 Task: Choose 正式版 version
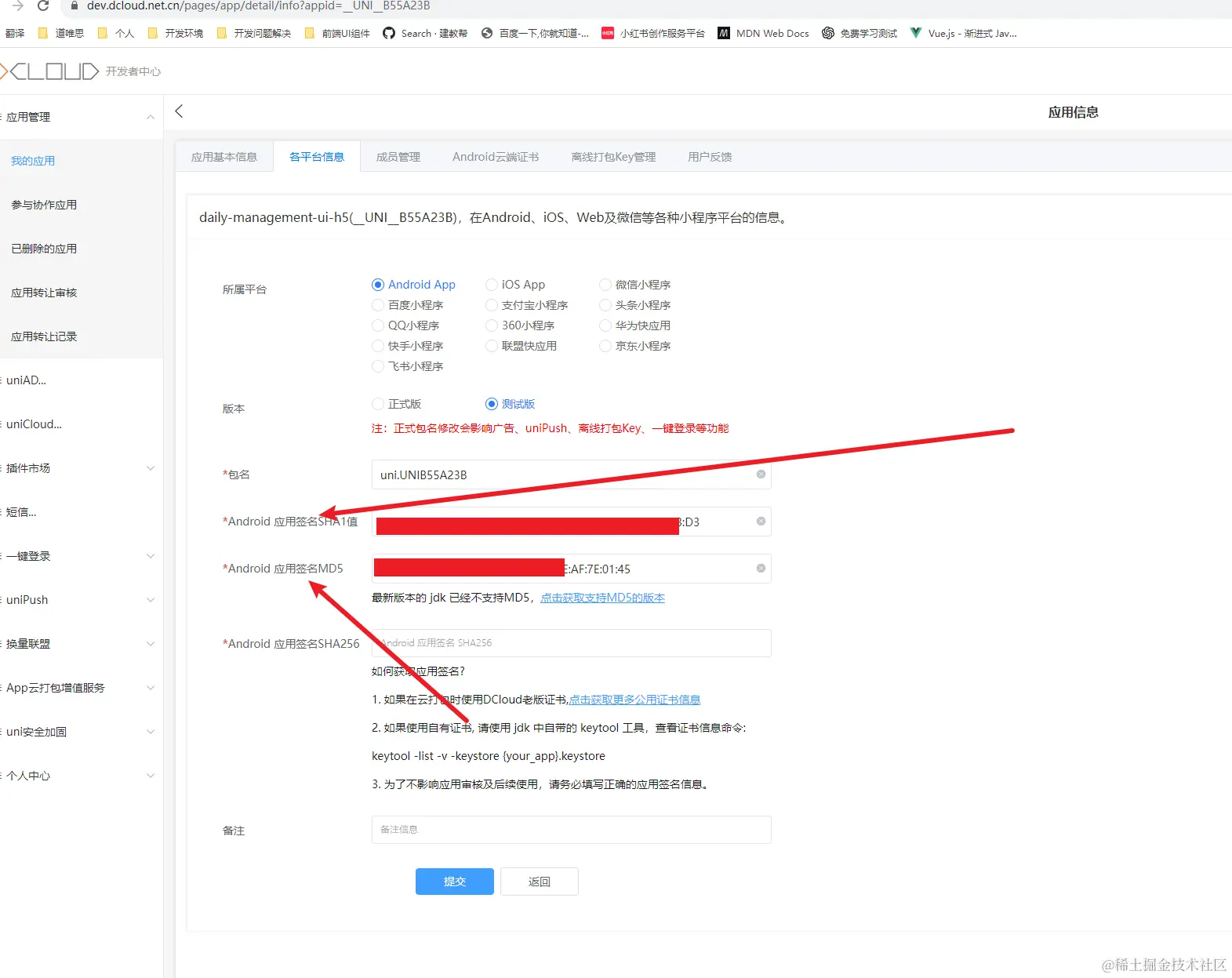[397, 404]
